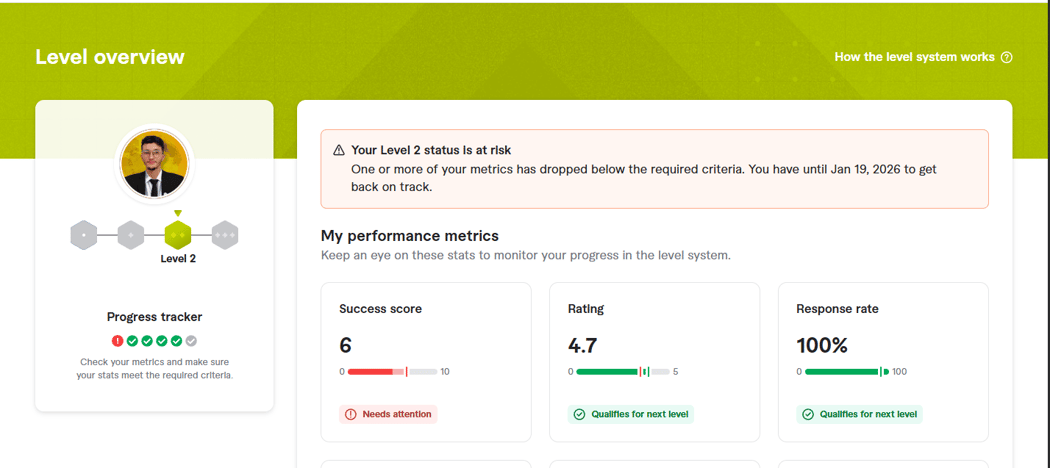
Task: Click the highlighted Level 2 hexagon badge
Action: [x=178, y=236]
